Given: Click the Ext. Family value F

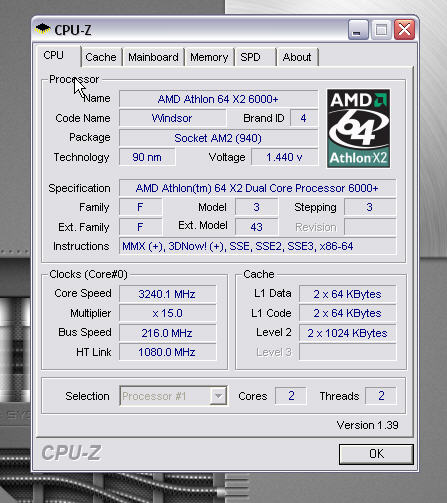Looking at the screenshot, I should point(140,227).
